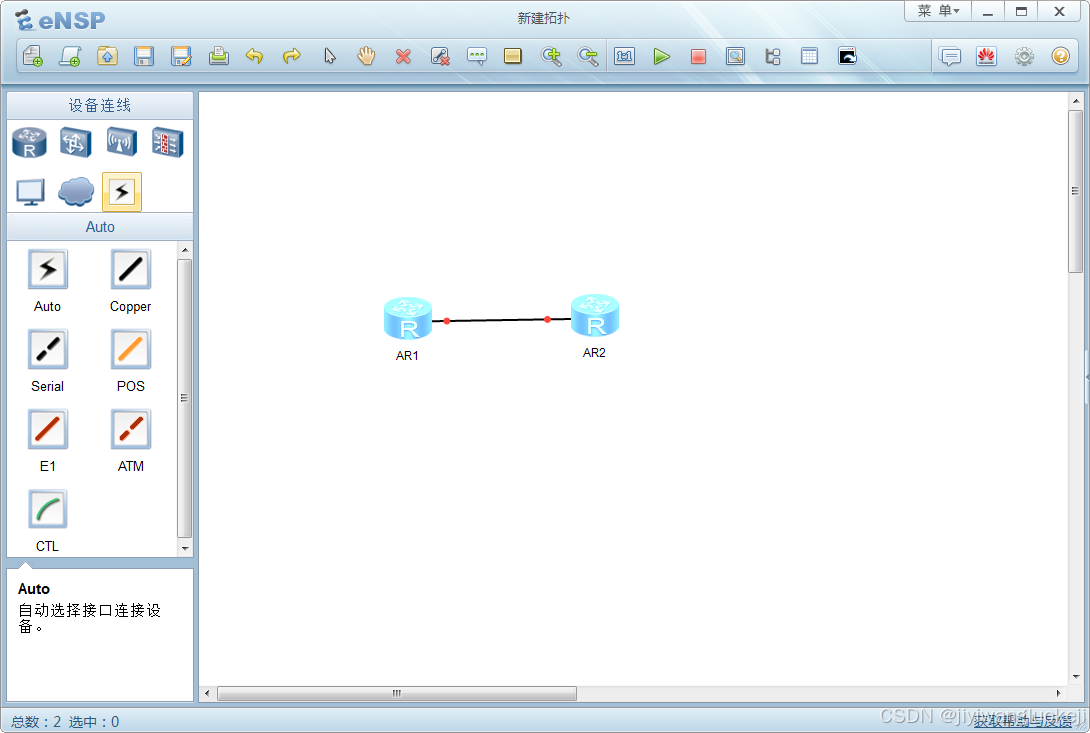Click the new test topology icon

coord(70,56)
